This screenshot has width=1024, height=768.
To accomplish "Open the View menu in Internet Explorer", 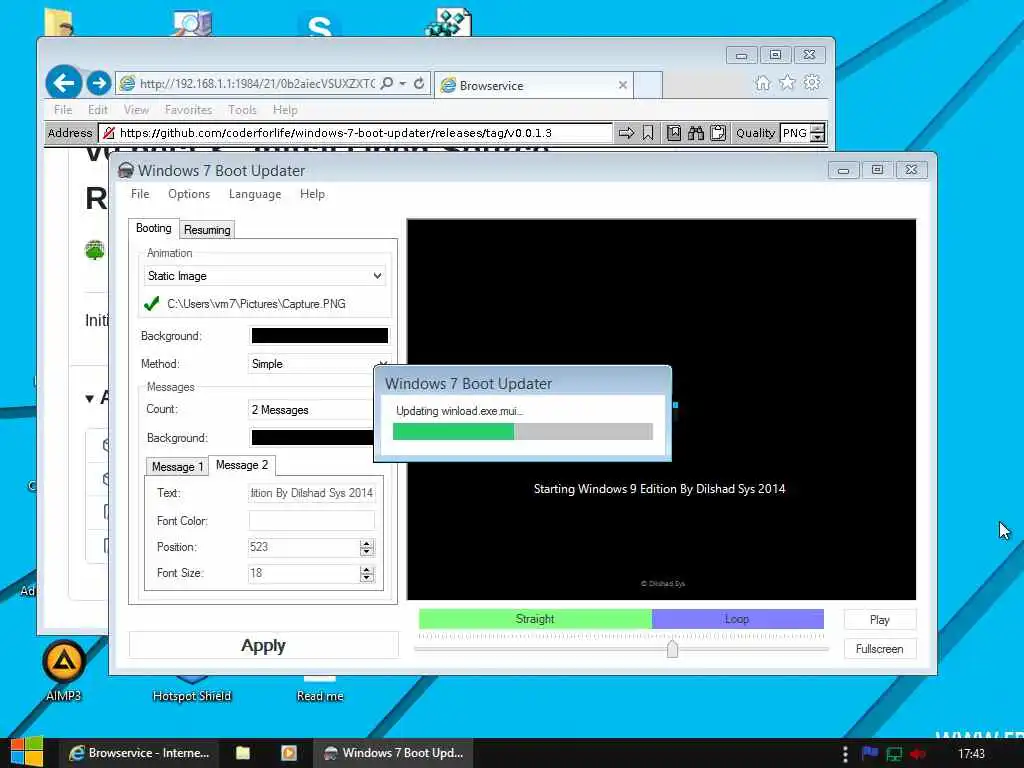I will (136, 110).
